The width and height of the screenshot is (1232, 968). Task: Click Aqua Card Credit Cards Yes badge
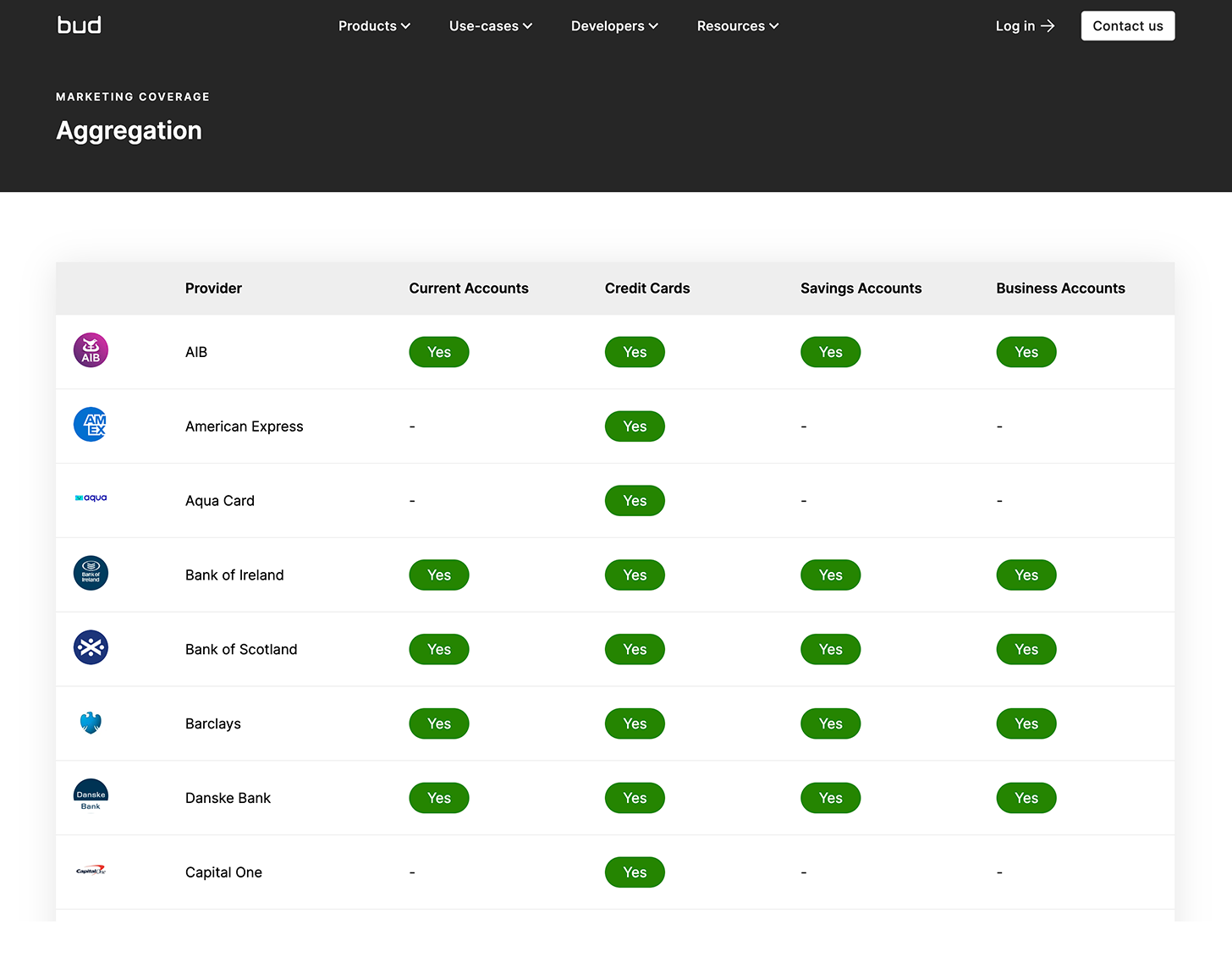pos(635,501)
